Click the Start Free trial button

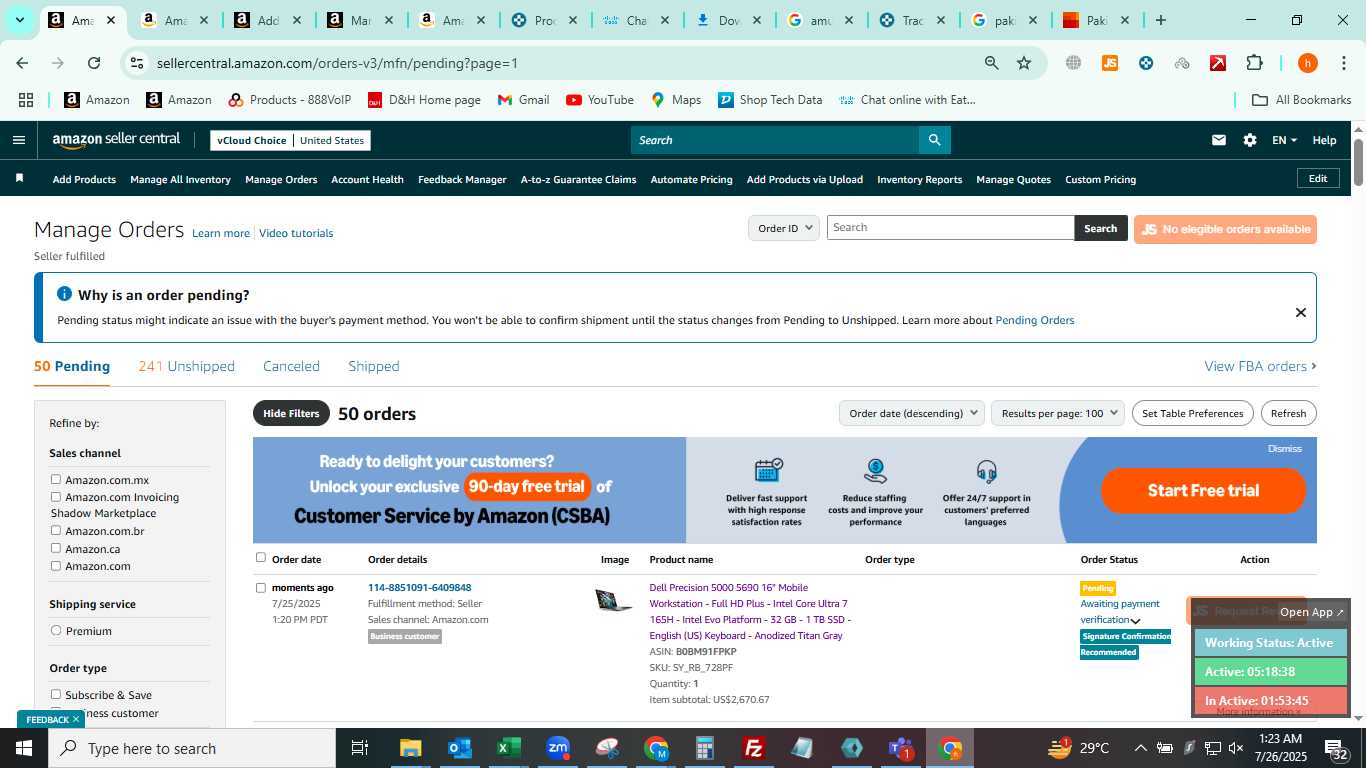1203,490
